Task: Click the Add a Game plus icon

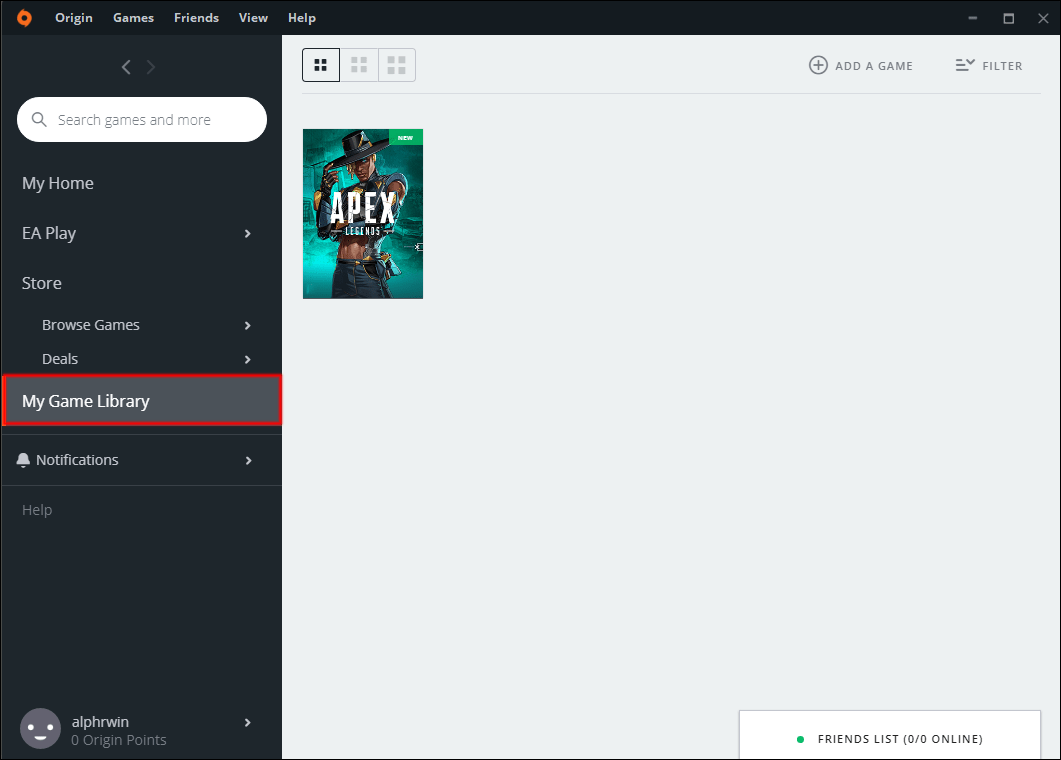Action: pos(818,64)
